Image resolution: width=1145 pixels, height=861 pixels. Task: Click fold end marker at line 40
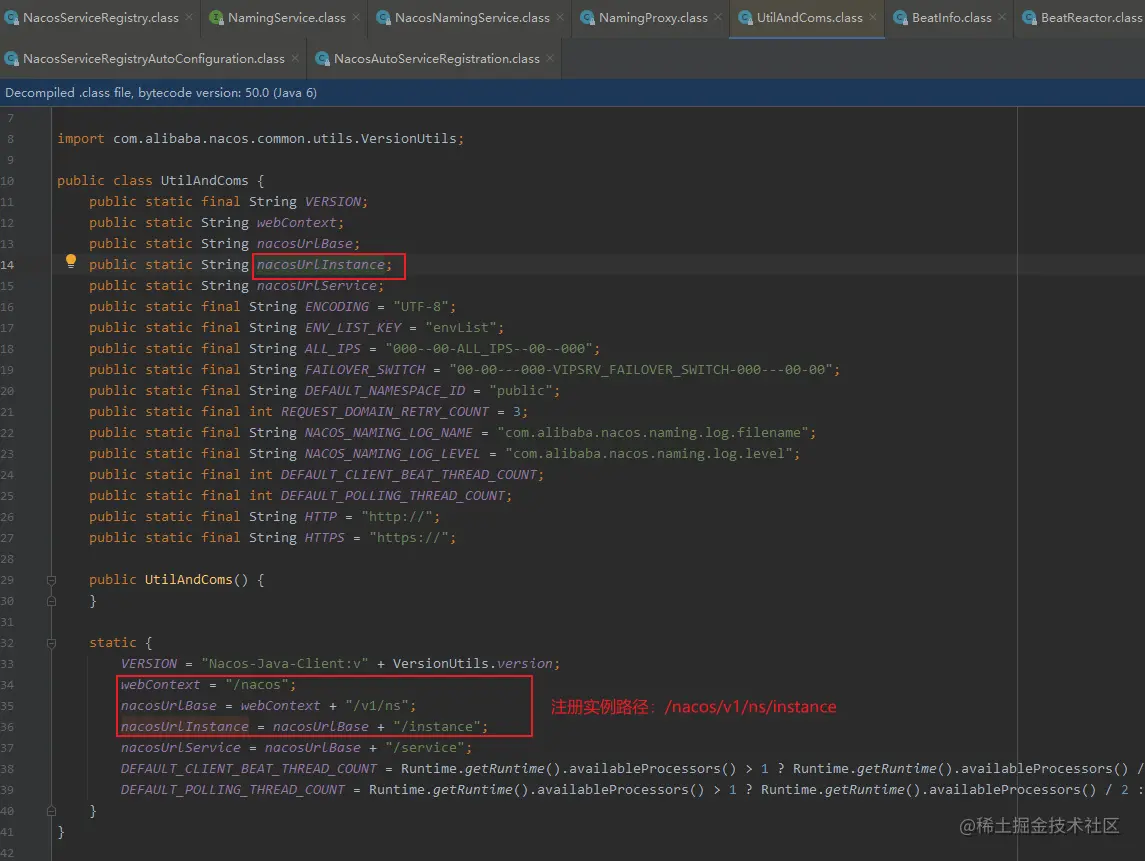point(51,811)
